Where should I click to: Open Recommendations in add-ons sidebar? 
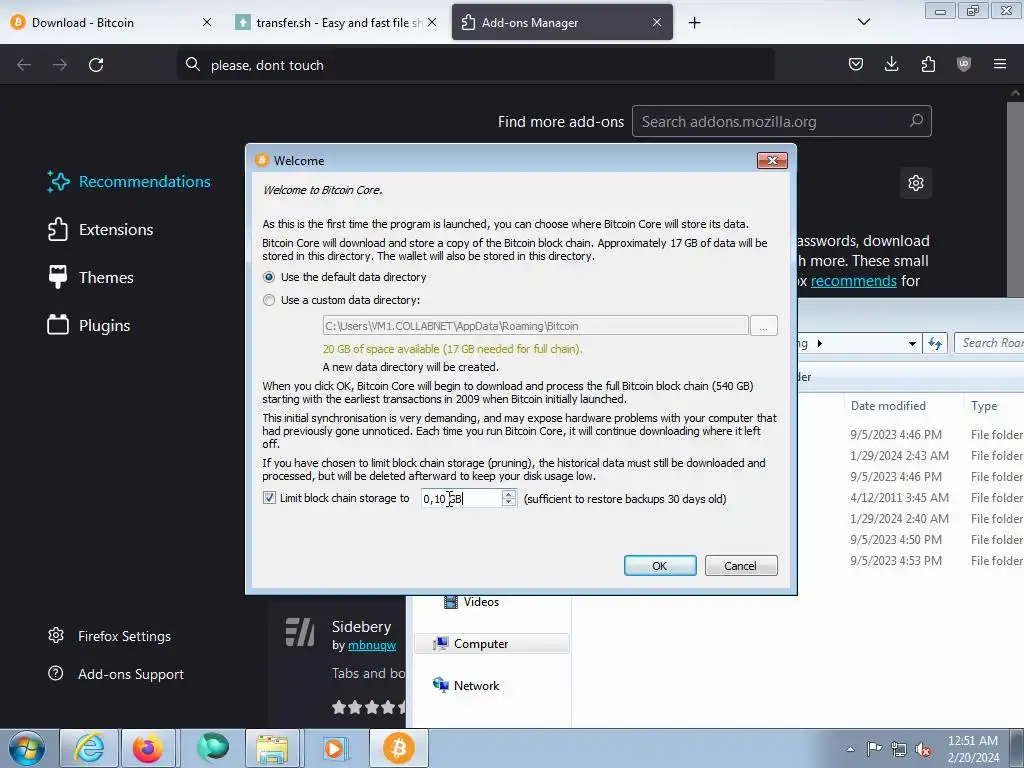click(129, 182)
